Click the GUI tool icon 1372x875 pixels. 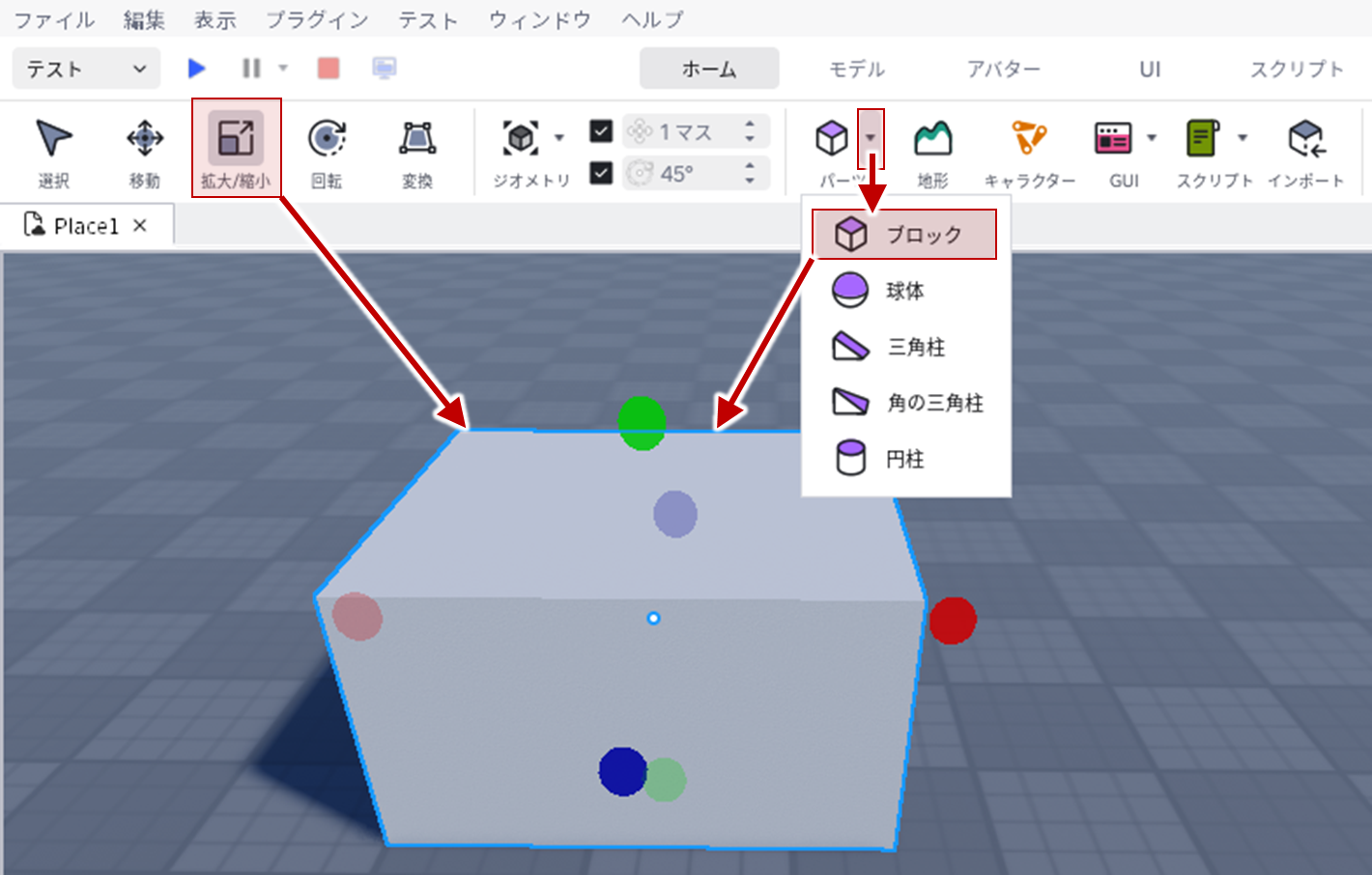point(1113,138)
